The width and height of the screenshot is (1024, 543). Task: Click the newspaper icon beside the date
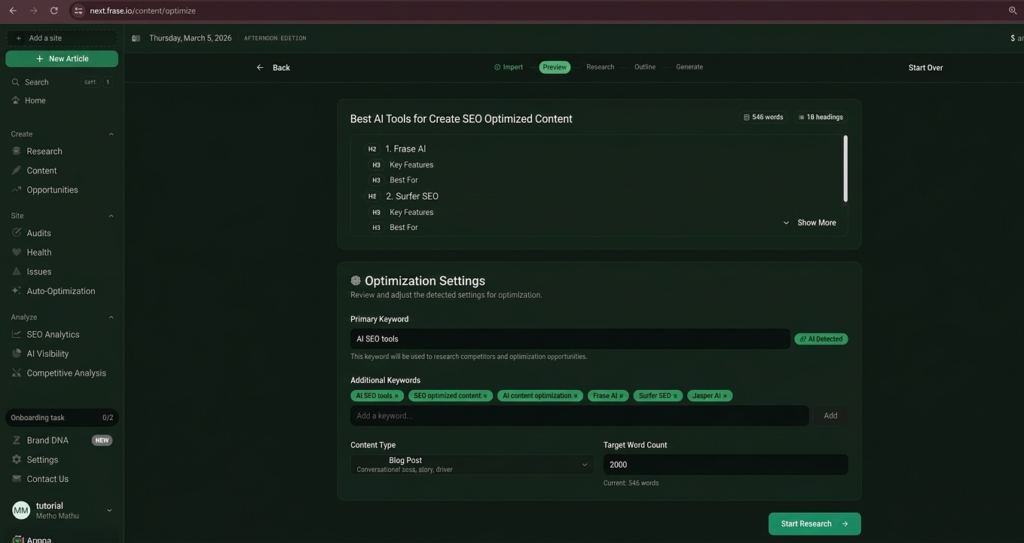(136, 39)
